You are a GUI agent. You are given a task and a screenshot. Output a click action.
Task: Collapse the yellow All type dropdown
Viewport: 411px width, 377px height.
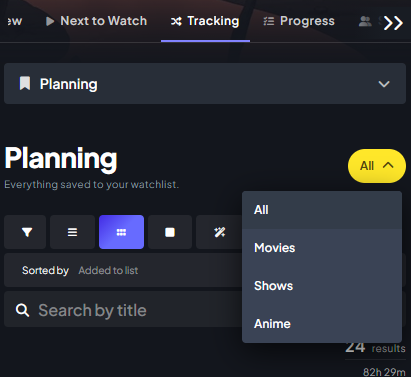pos(377,166)
